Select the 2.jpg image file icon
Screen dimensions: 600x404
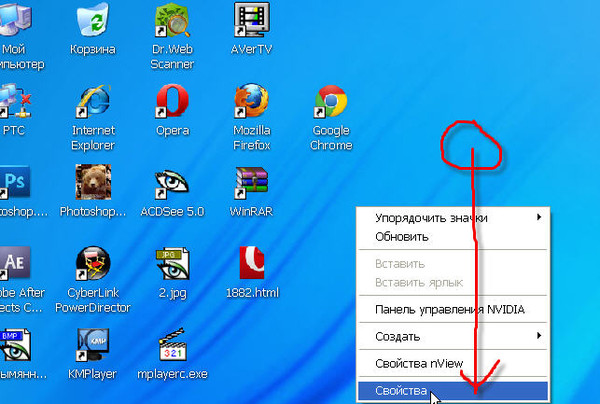pos(172,264)
